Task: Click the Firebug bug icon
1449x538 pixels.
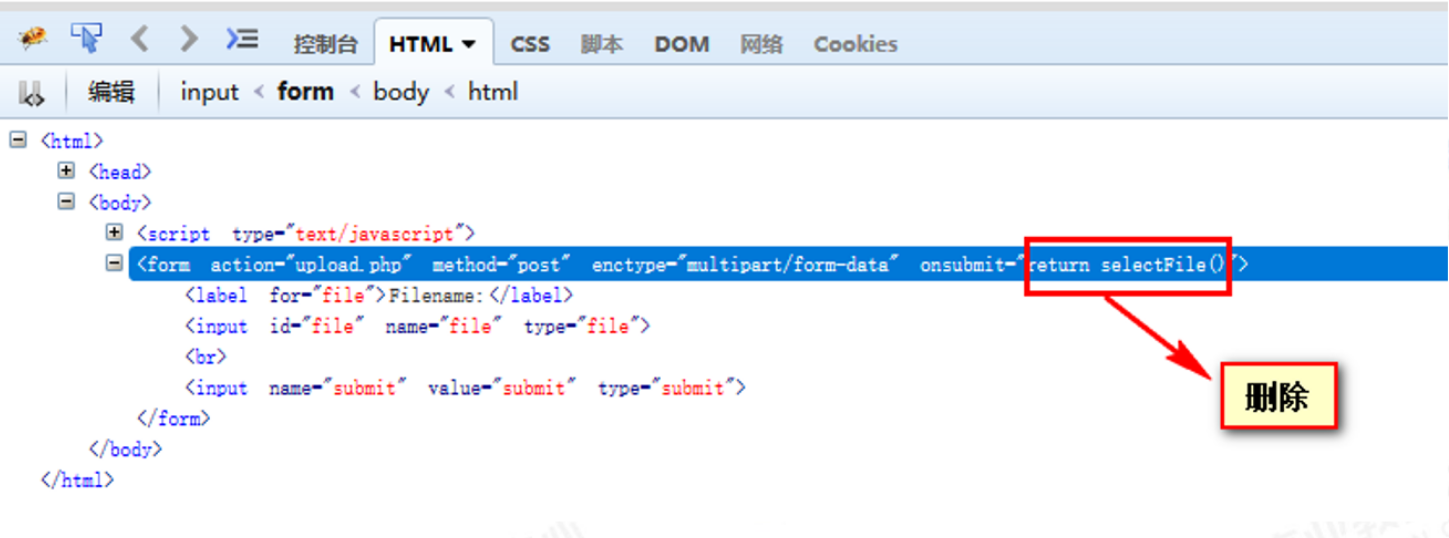Action: coord(32,40)
